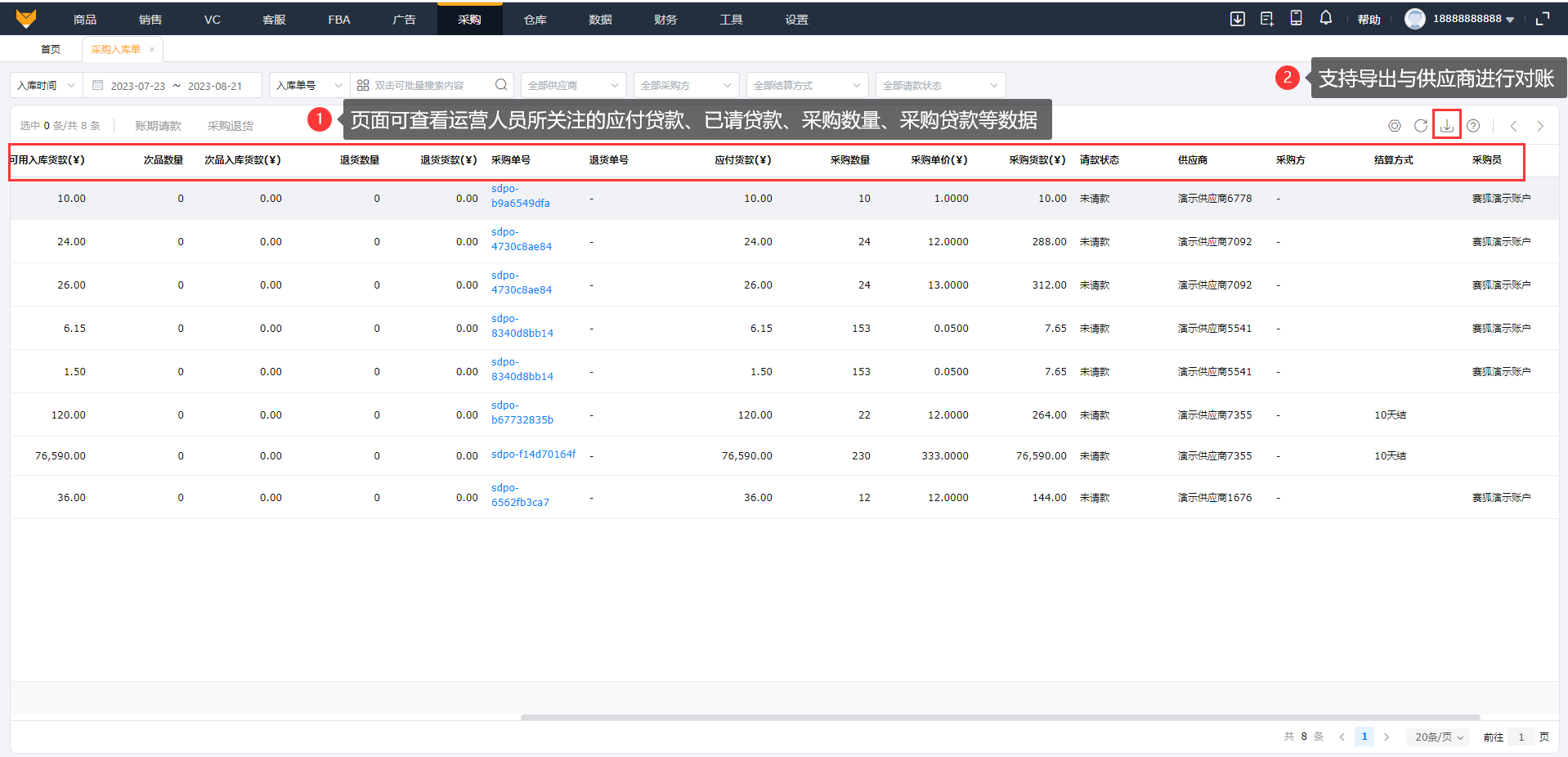Image resolution: width=1568 pixels, height=757 pixels.
Task: Expand the 全部供应商 supplier dropdown
Action: point(573,85)
